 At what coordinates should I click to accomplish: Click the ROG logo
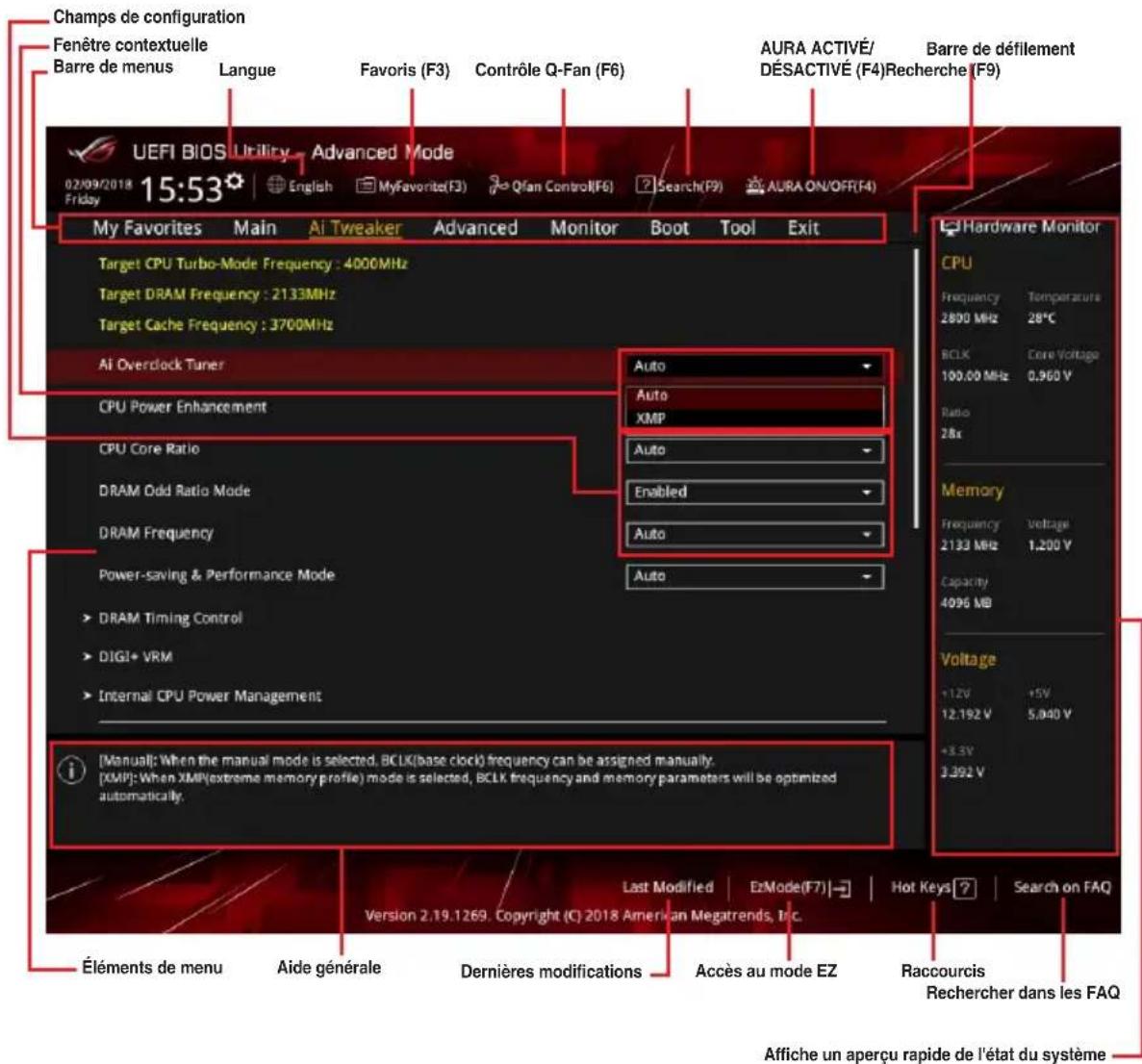(x=92, y=151)
